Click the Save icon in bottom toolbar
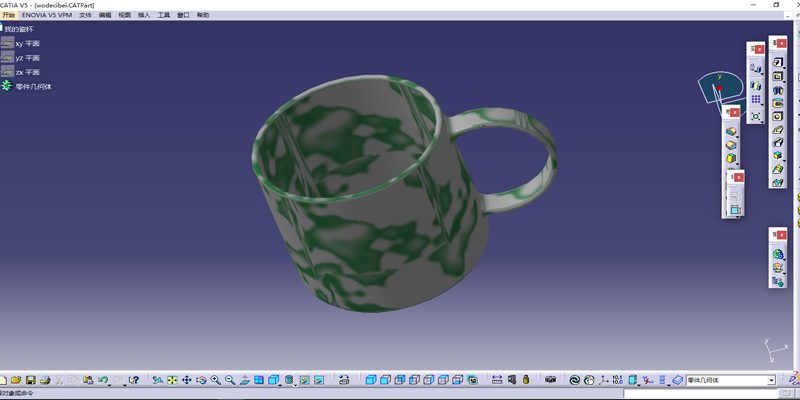This screenshot has height=400, width=800. pos(30,380)
